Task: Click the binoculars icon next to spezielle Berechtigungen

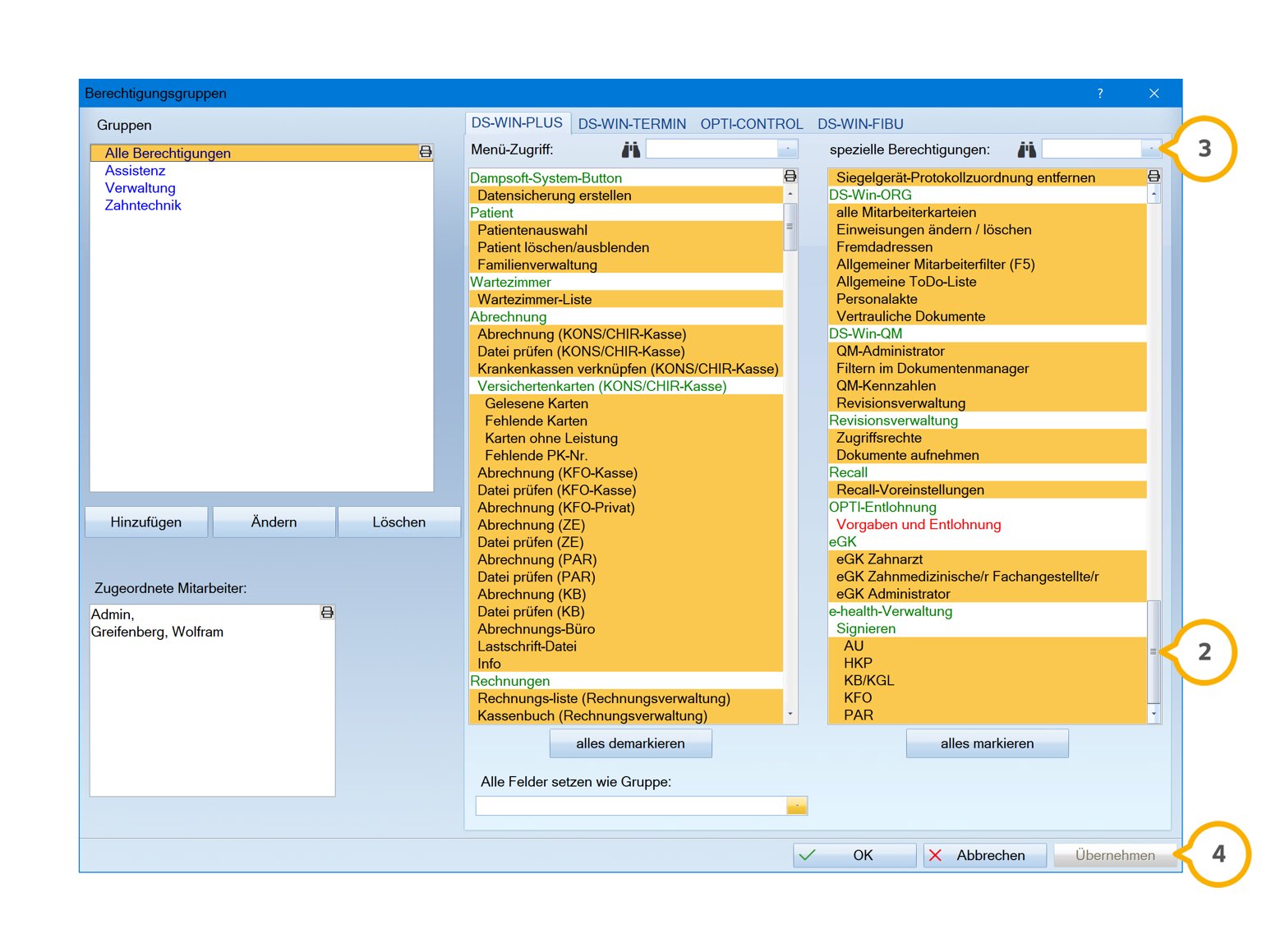Action: 1027,149
